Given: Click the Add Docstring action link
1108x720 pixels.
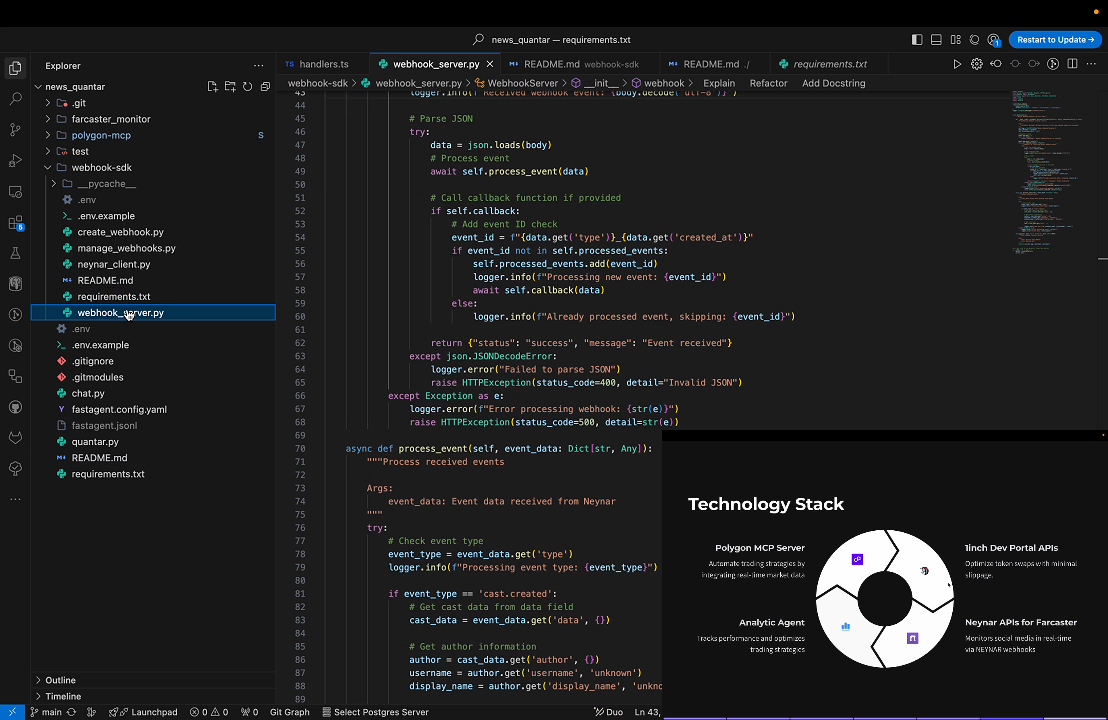Looking at the screenshot, I should tap(833, 83).
